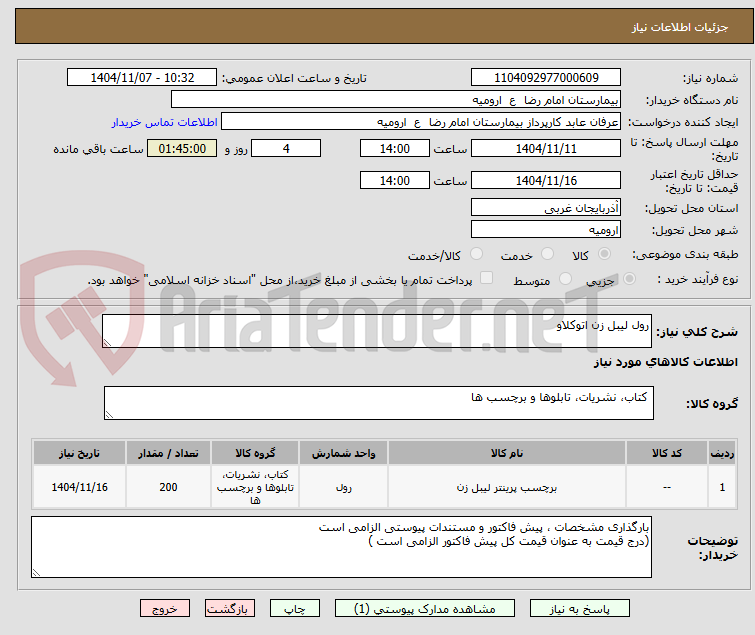Select the کالا/خدمت radio button
The image size is (755, 635).
[476, 254]
